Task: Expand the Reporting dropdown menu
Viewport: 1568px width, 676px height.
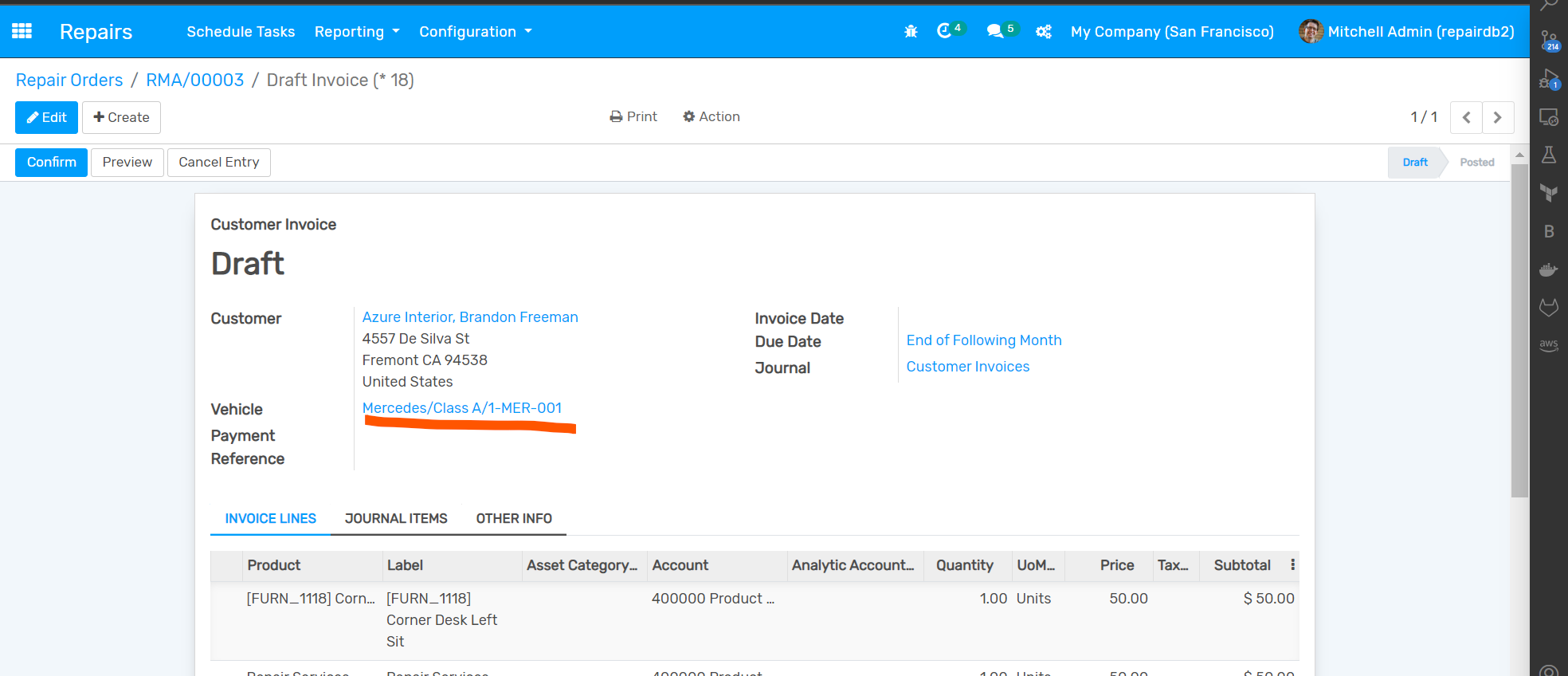Action: click(x=356, y=32)
